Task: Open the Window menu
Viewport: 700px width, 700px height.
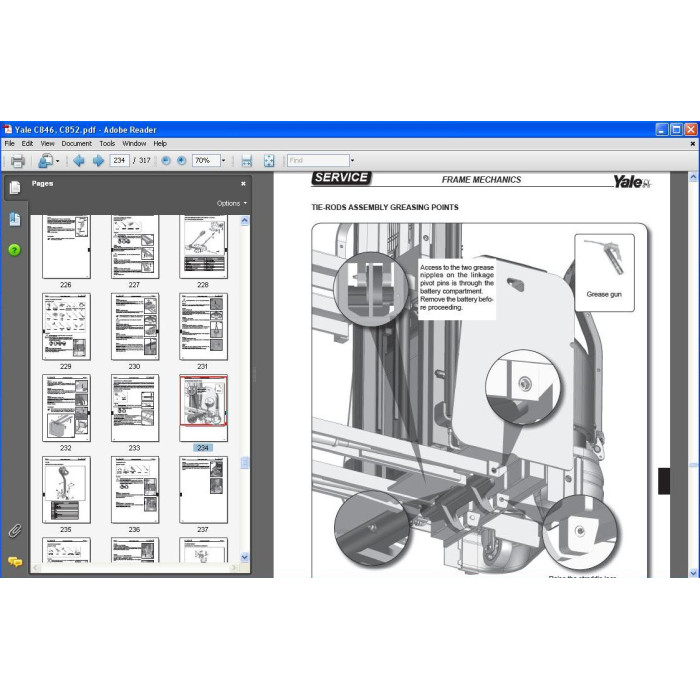Action: click(x=134, y=143)
